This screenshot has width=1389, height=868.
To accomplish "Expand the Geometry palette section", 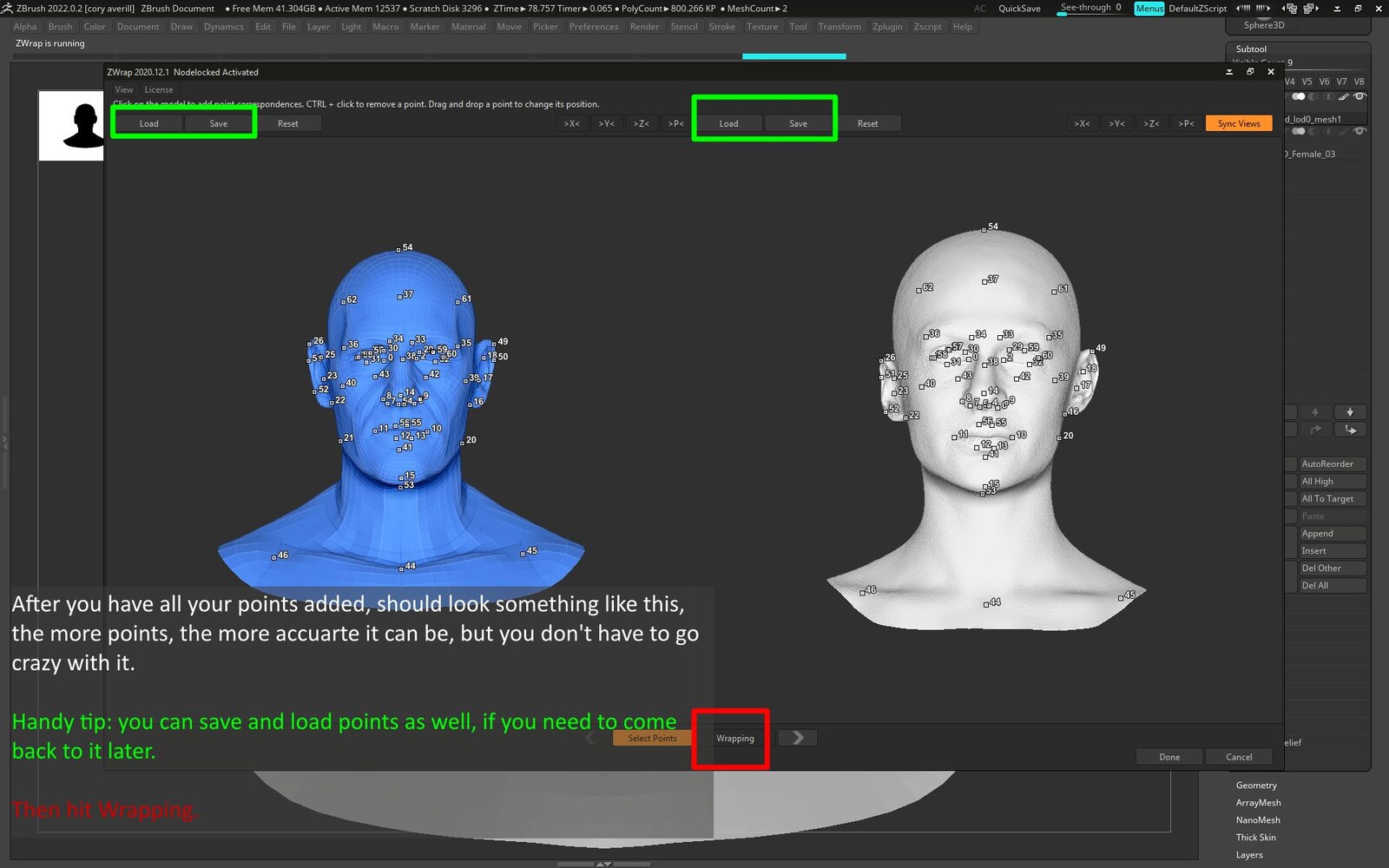I will [1255, 786].
